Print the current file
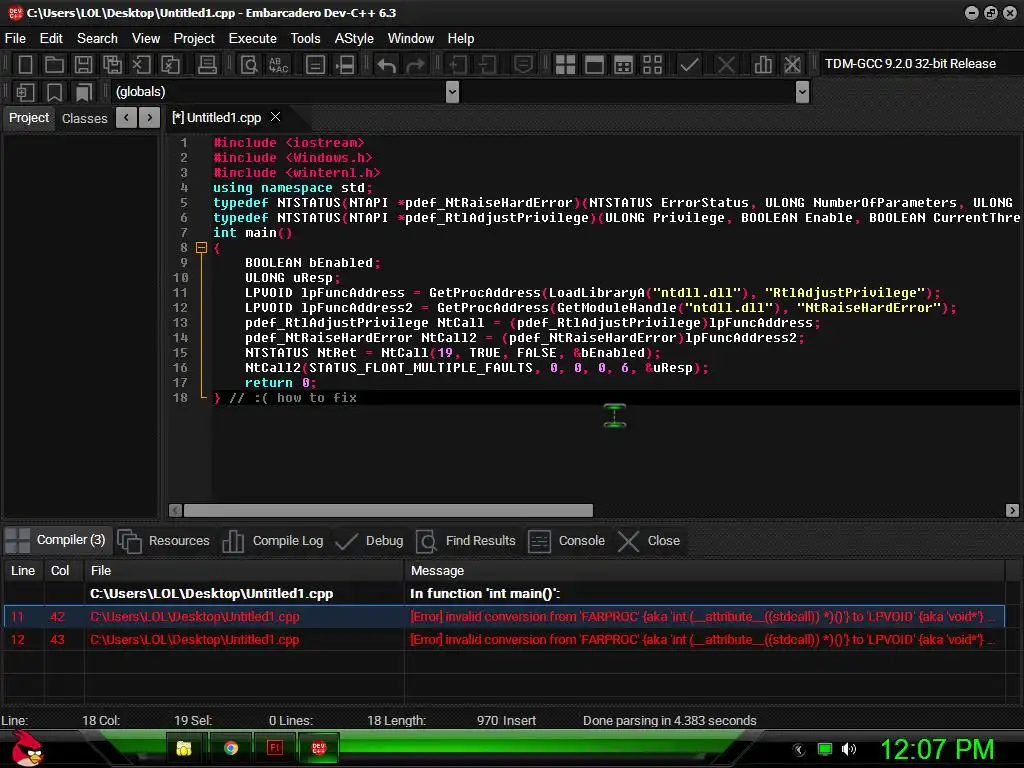The image size is (1024, 768). pos(207,65)
